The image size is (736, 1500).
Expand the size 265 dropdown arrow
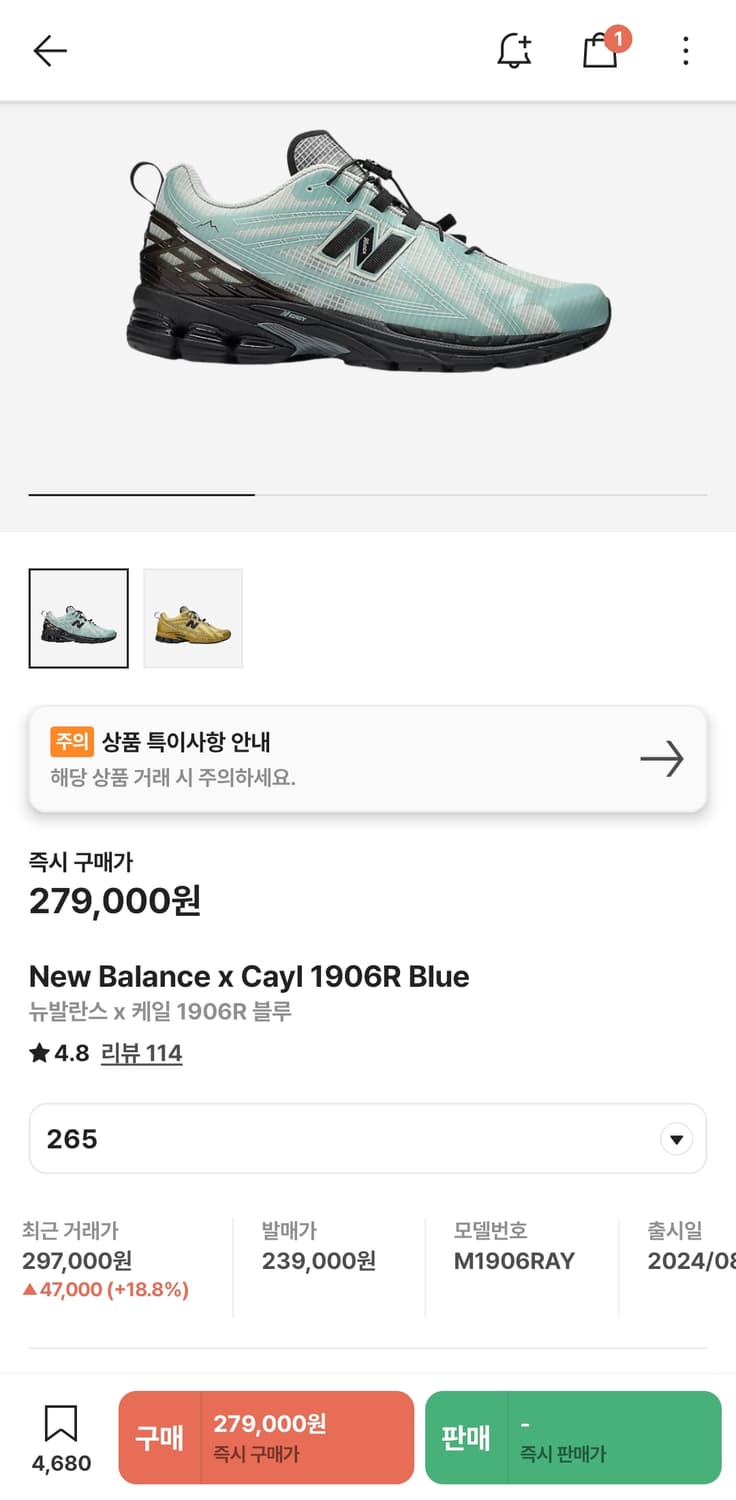click(x=677, y=1139)
